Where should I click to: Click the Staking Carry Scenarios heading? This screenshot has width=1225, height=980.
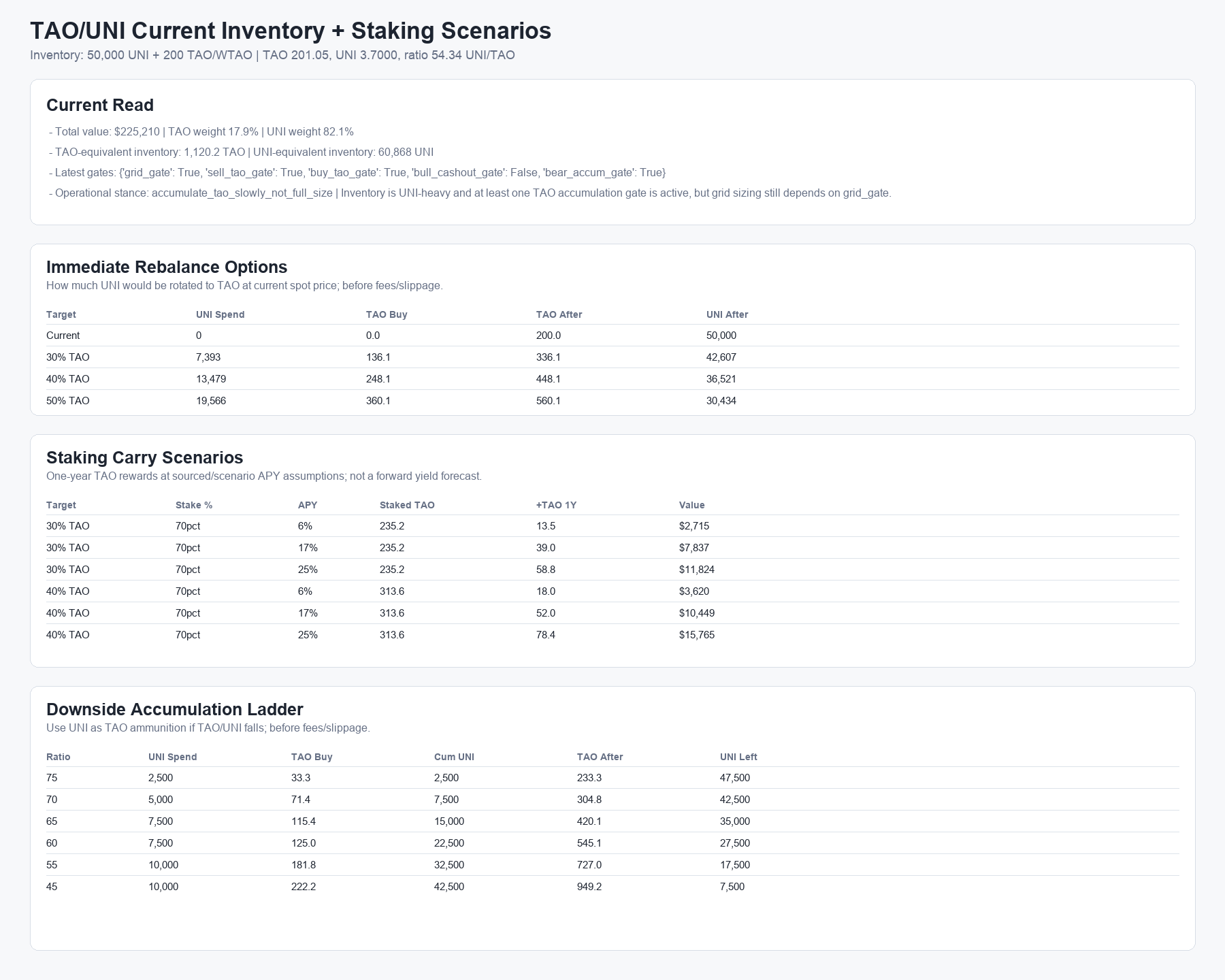point(145,457)
